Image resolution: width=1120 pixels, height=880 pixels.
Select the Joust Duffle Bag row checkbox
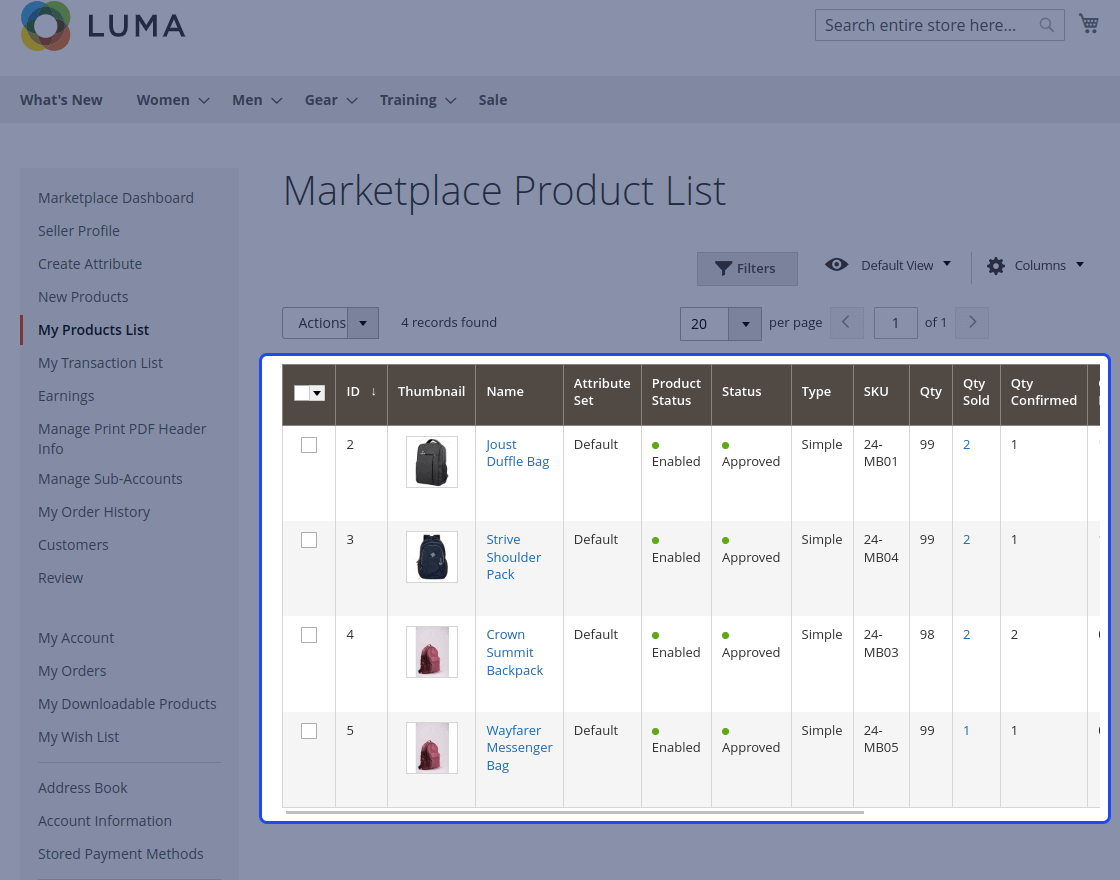(309, 445)
